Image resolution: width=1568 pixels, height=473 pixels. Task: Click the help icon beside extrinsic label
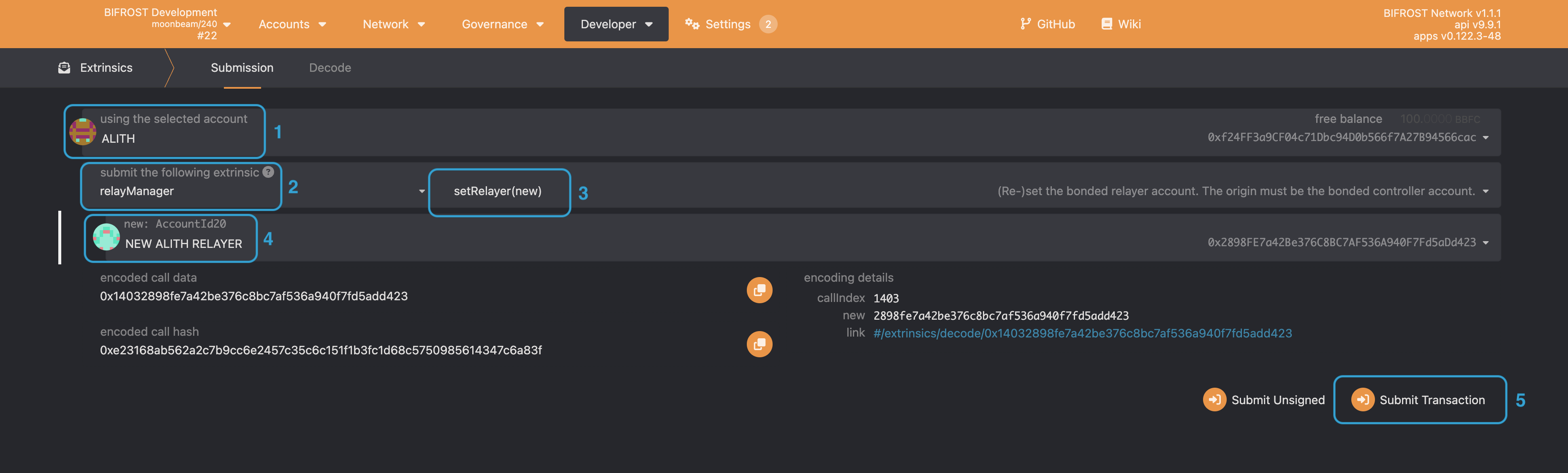click(x=268, y=172)
